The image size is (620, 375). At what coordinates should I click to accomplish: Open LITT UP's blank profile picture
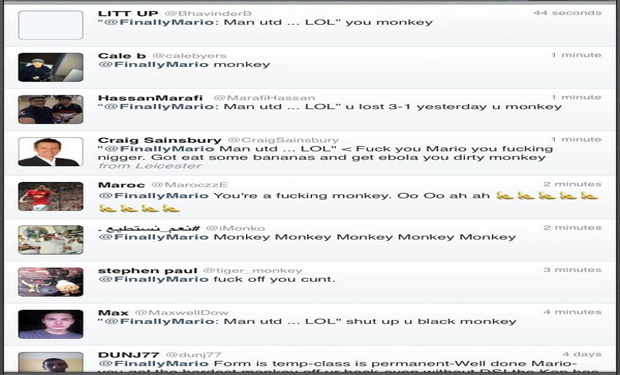tap(51, 25)
